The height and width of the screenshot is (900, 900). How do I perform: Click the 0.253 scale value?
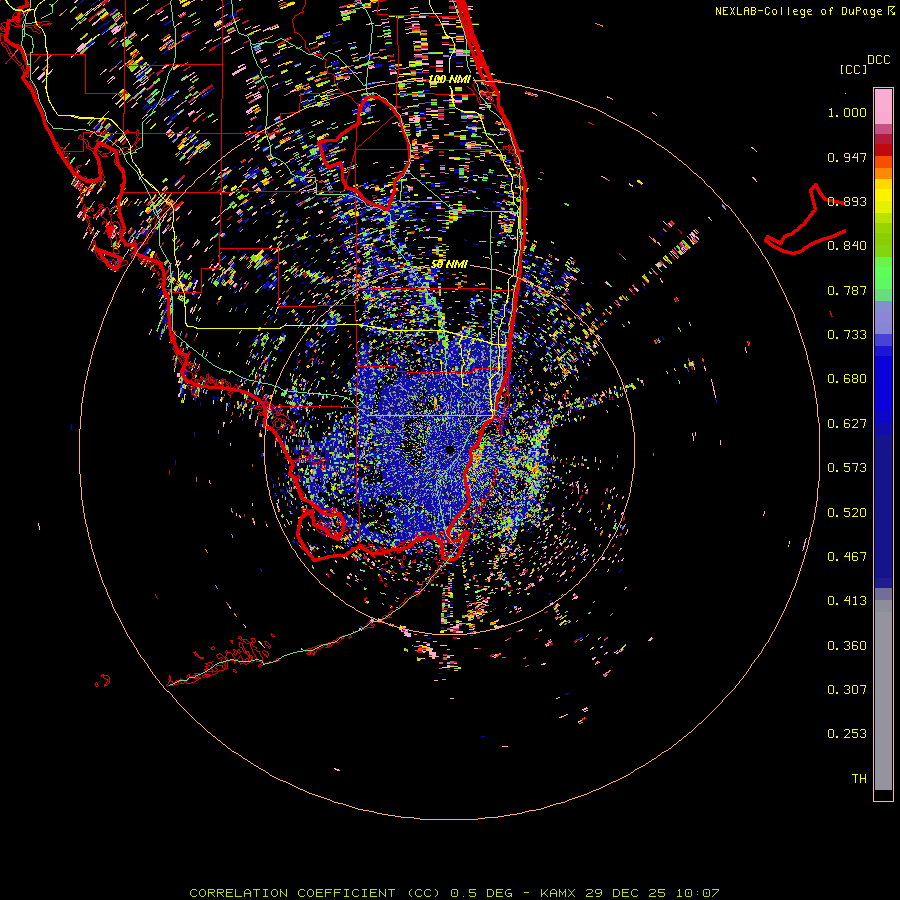click(x=847, y=734)
